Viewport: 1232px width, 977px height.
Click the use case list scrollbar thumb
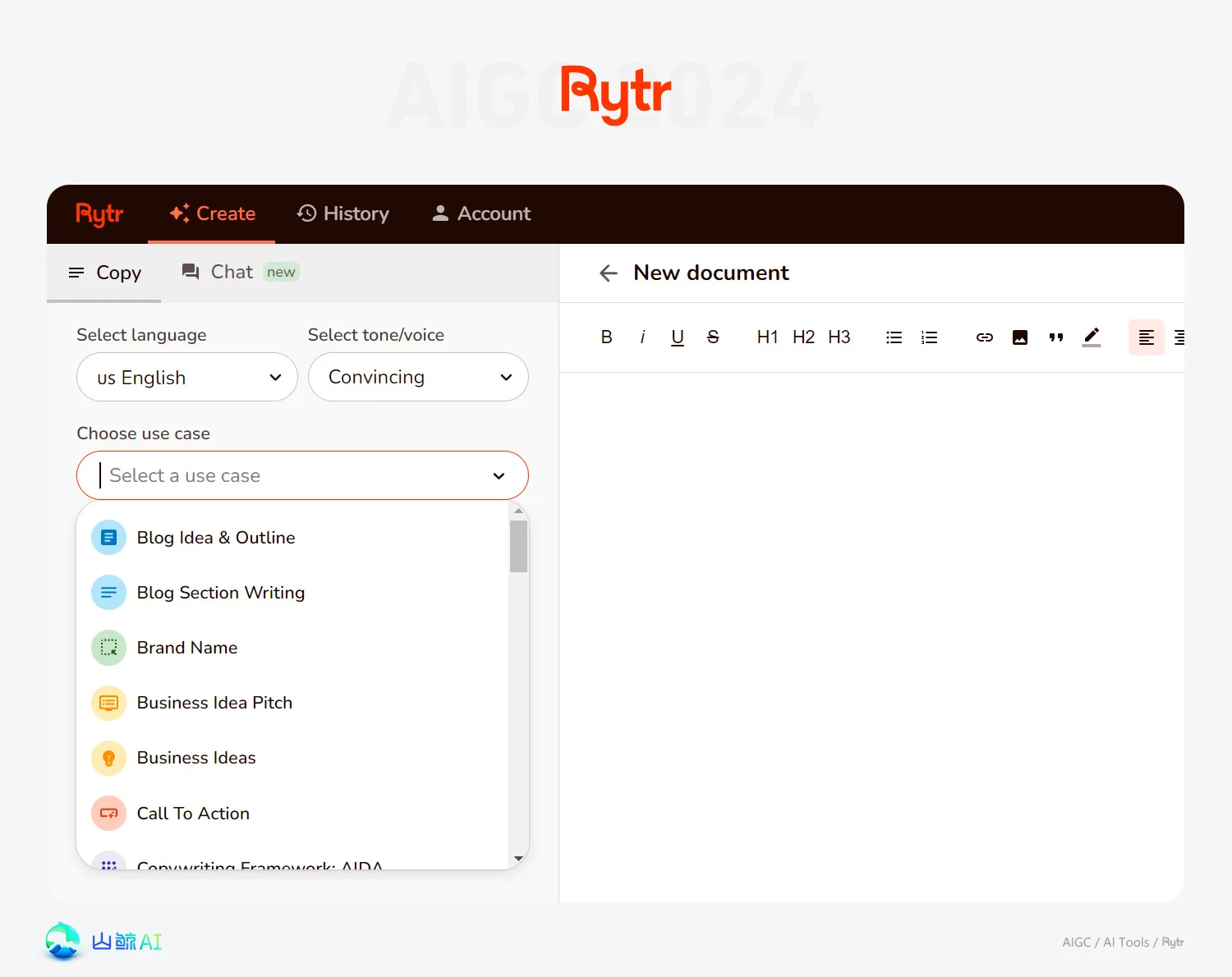(518, 546)
